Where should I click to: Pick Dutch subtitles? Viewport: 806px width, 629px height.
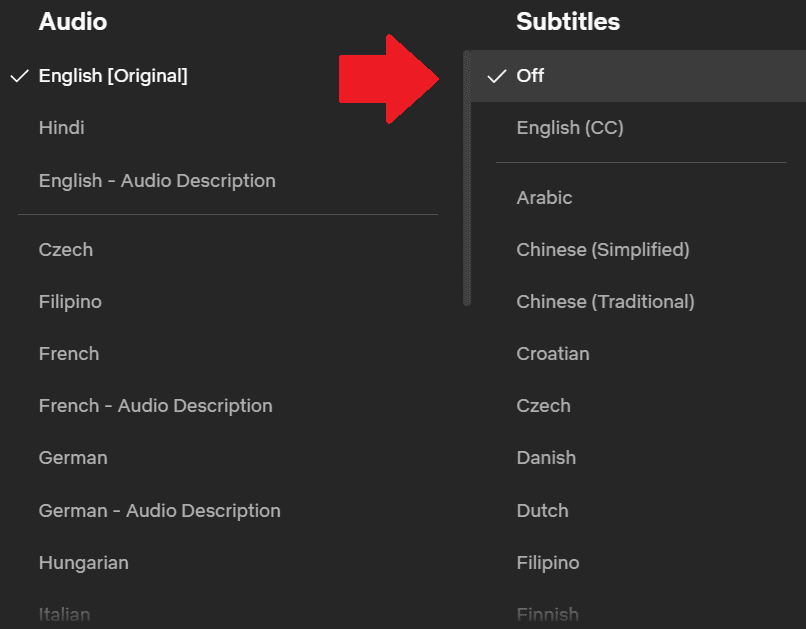[x=543, y=511]
